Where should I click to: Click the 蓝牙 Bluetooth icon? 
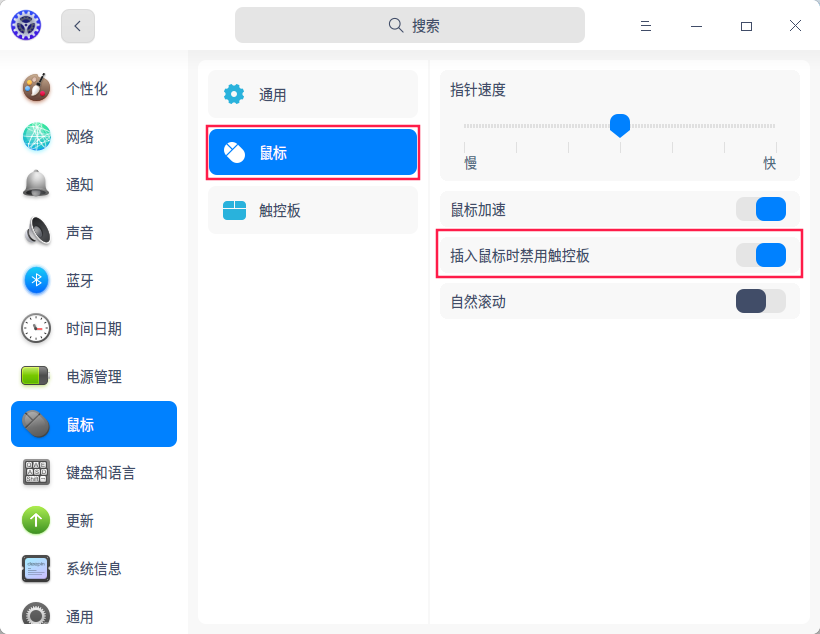click(36, 280)
